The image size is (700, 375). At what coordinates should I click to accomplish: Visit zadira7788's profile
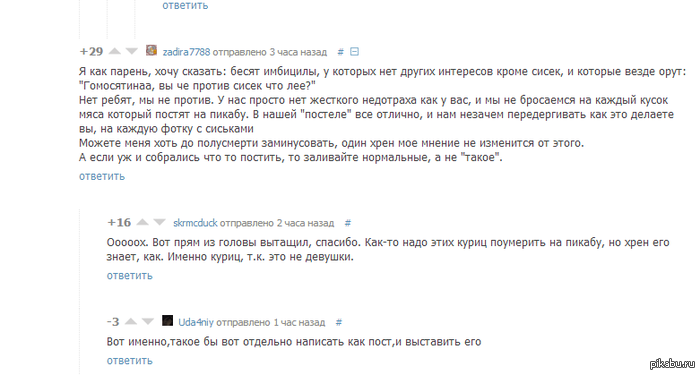click(186, 52)
